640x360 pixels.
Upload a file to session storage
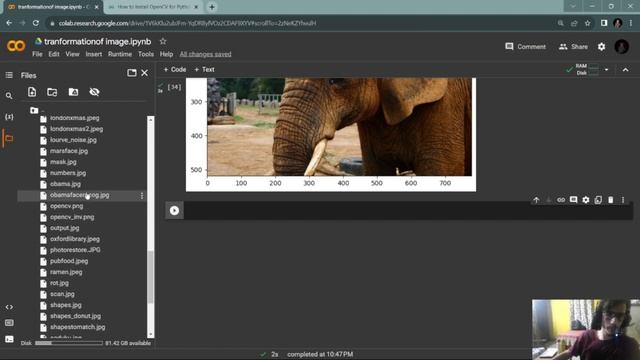tap(32, 92)
